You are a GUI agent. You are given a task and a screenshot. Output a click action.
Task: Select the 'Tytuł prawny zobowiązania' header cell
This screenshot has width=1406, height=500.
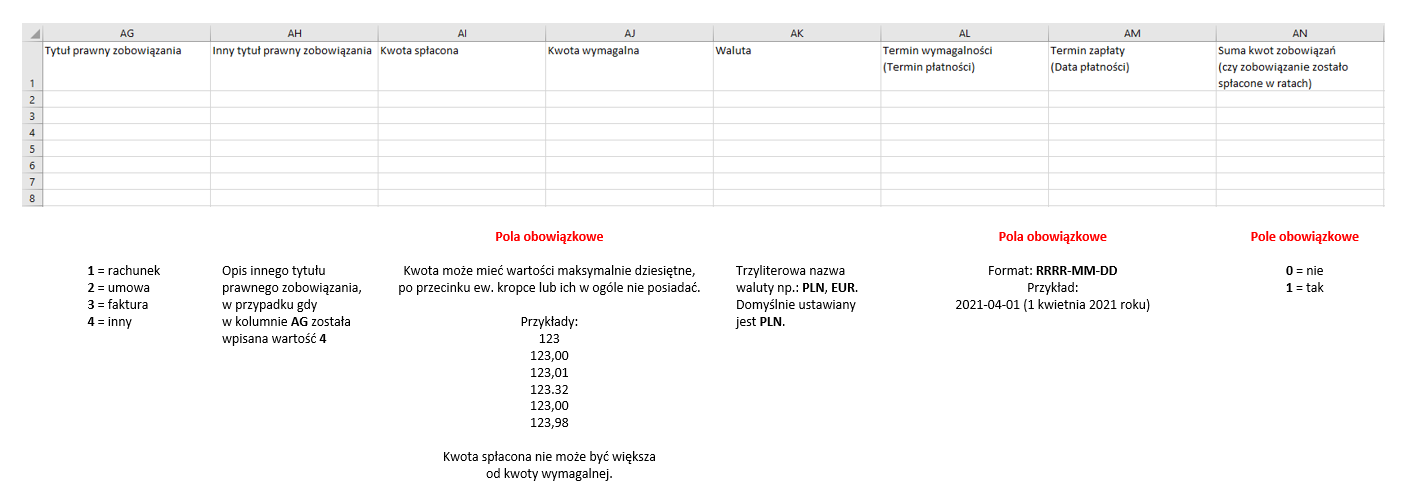coord(126,66)
